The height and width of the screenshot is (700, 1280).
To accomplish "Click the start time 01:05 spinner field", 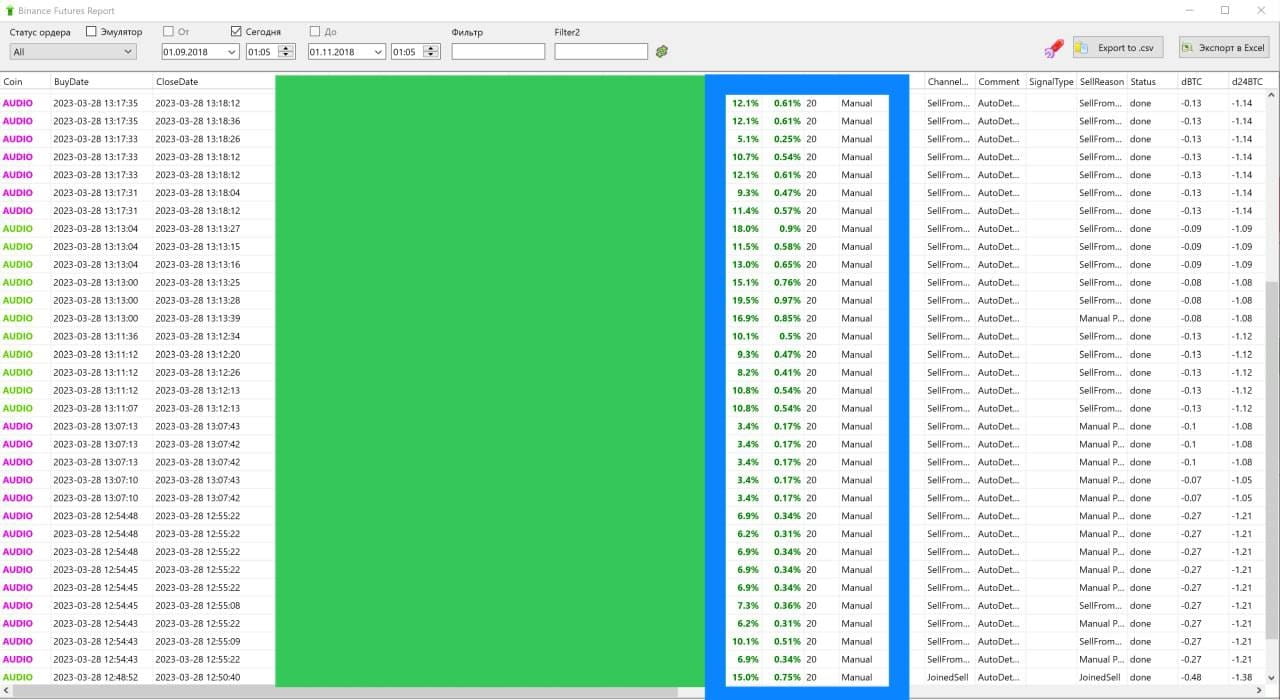I will point(270,52).
